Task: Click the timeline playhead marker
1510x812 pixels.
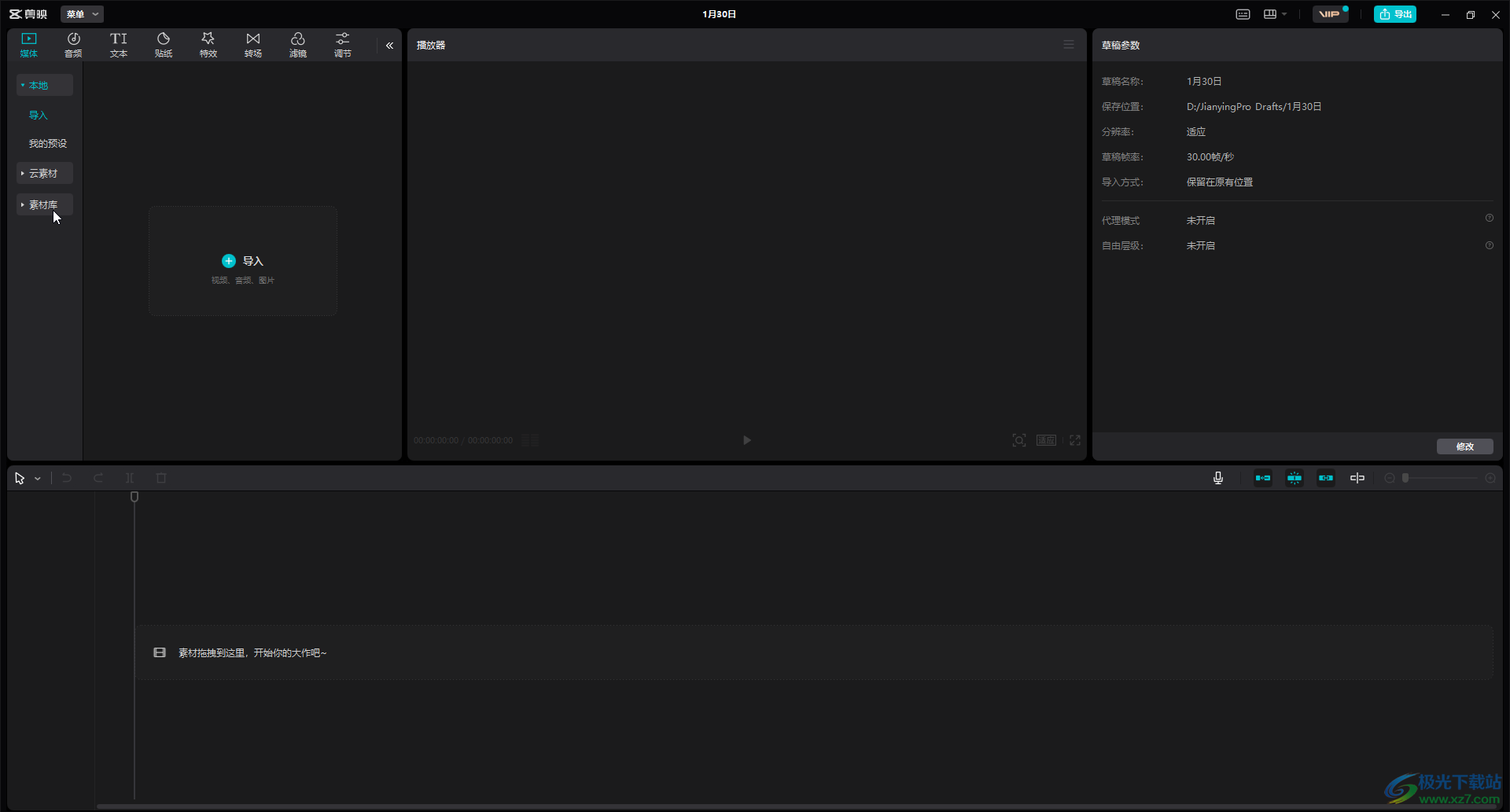Action: click(134, 497)
